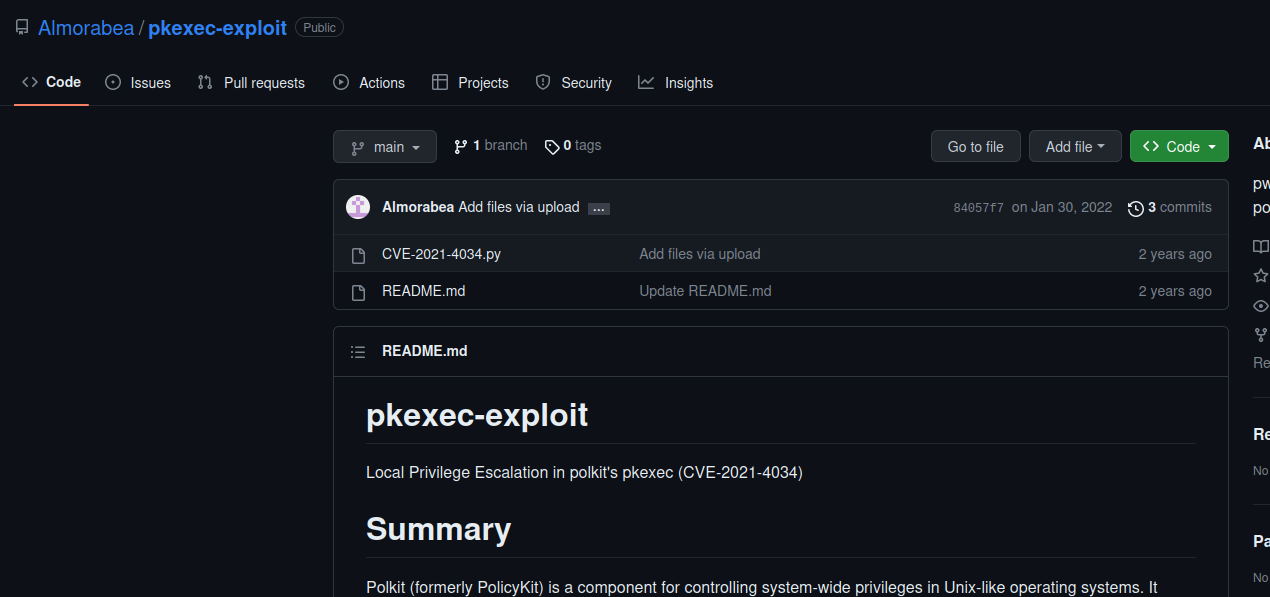This screenshot has height=597, width=1270.
Task: Expand commit details with the ellipsis button
Action: 599,209
